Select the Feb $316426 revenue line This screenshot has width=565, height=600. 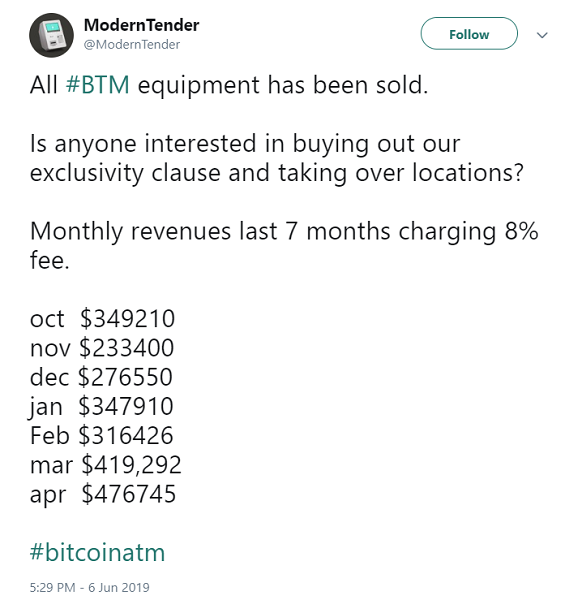coord(102,435)
